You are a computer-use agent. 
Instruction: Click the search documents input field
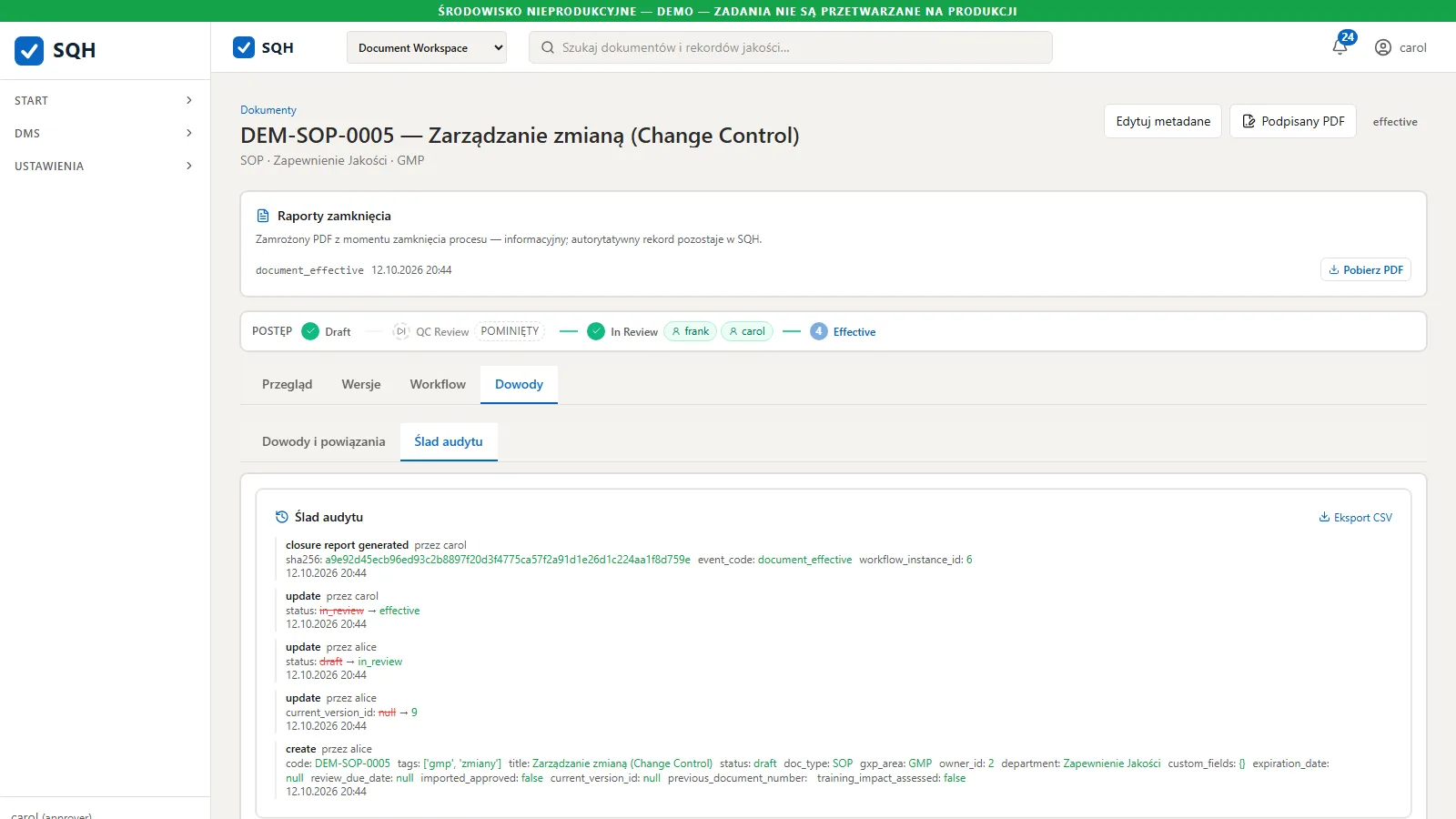pos(791,47)
